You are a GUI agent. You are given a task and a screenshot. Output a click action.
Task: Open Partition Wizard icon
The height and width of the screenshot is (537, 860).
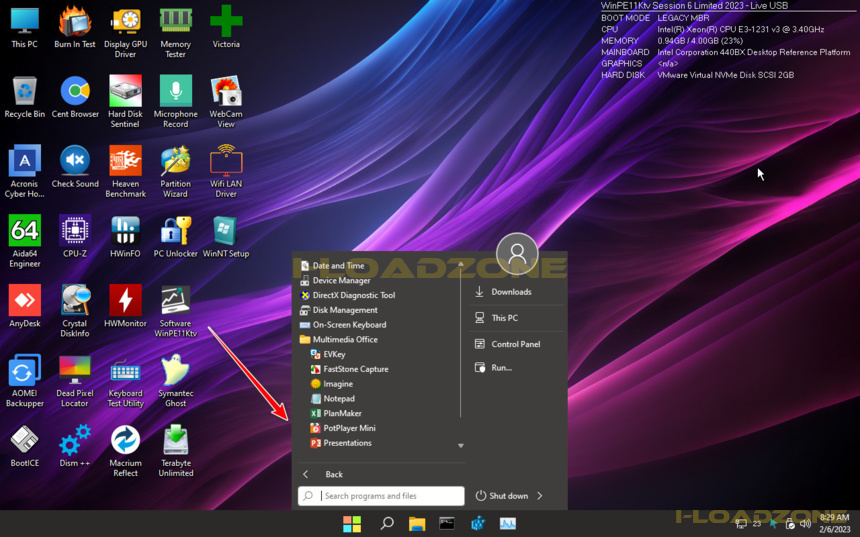pyautogui.click(x=176, y=172)
